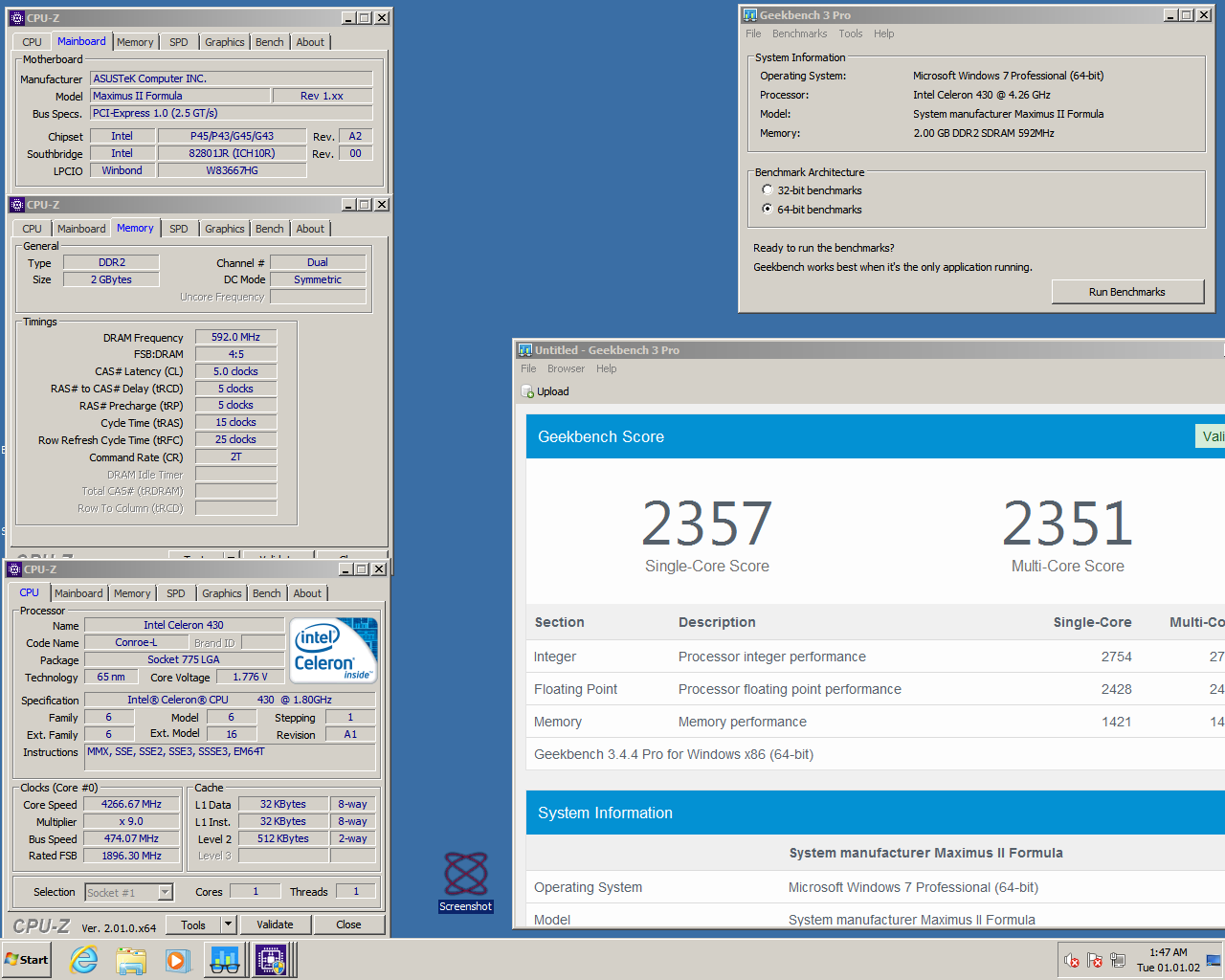This screenshot has width=1225, height=980.
Task: Click the Memory performance results row
Action: (875, 722)
